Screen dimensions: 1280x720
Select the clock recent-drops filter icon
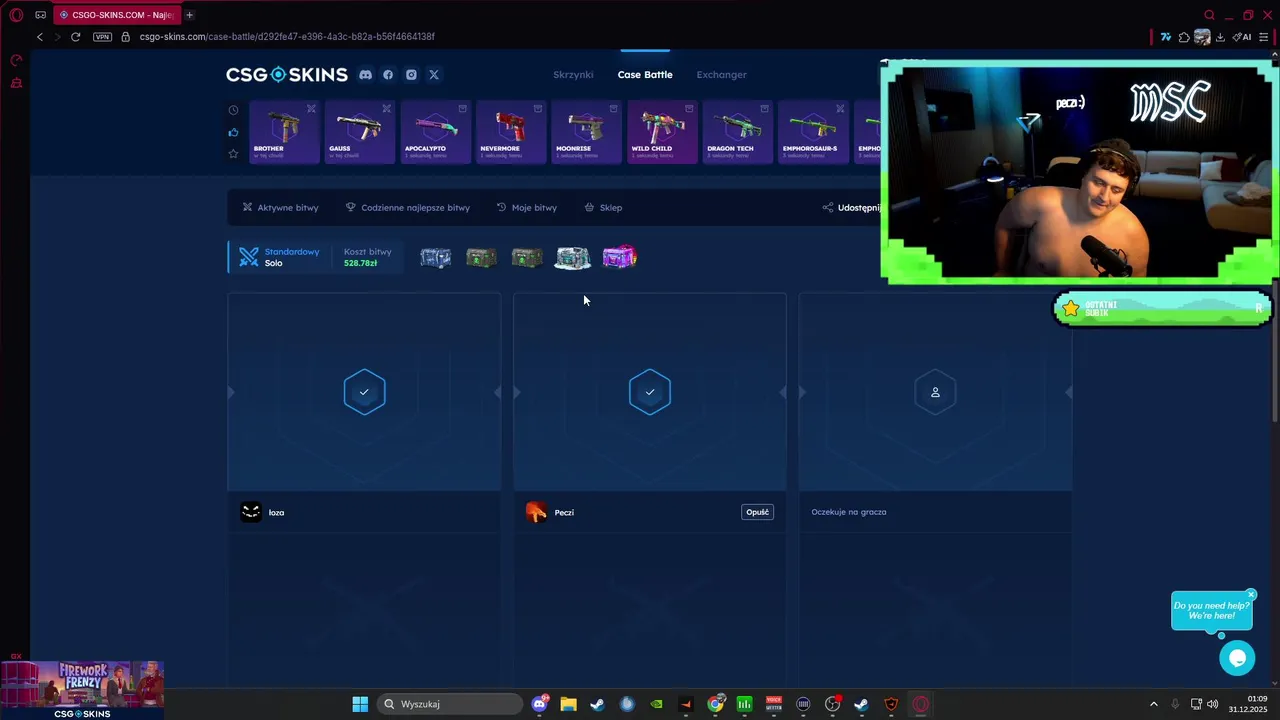coord(233,110)
